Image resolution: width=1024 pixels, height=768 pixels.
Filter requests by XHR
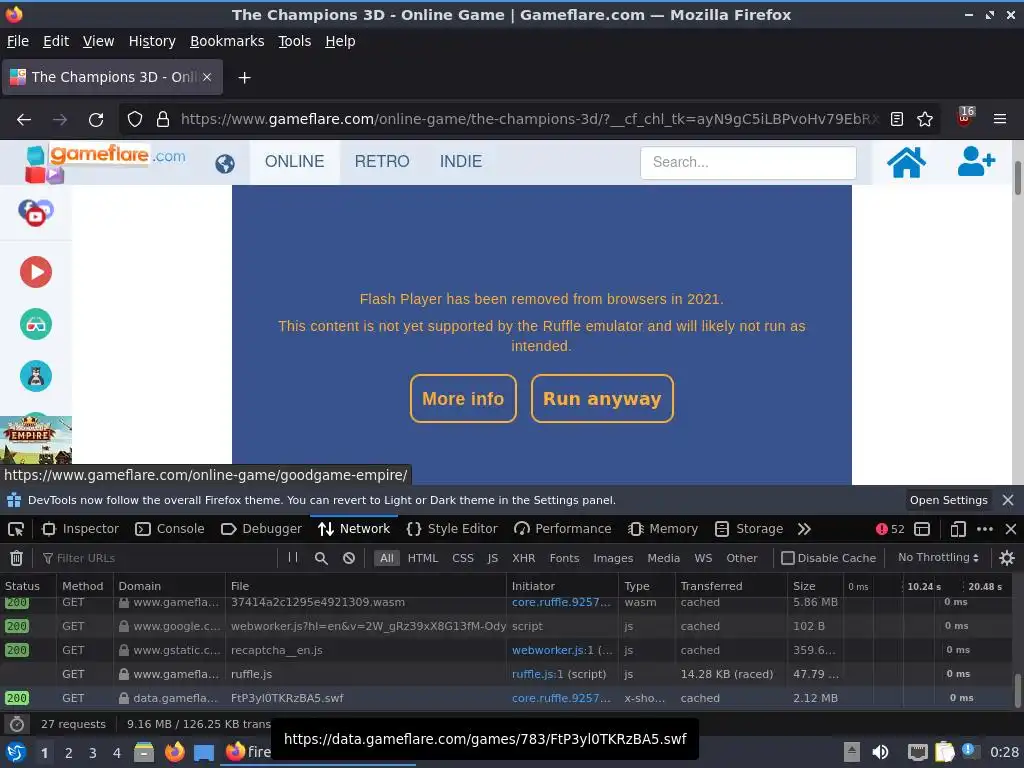(523, 558)
